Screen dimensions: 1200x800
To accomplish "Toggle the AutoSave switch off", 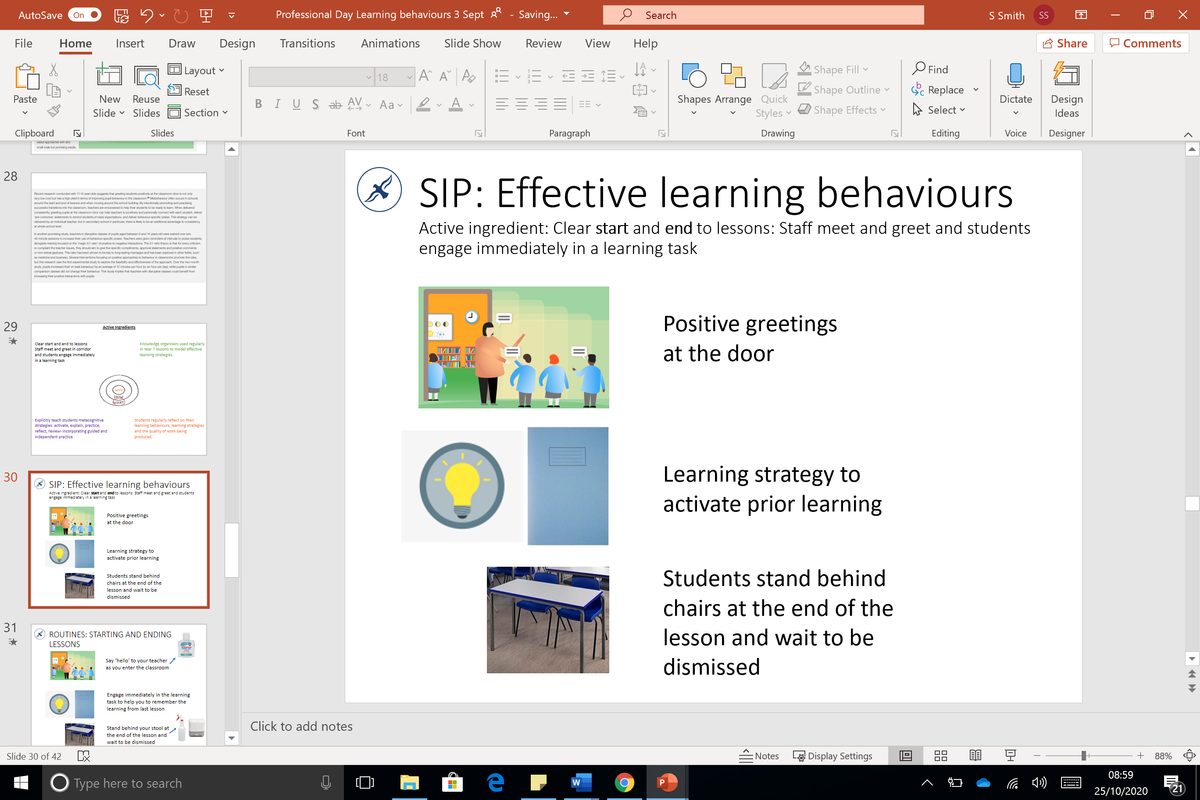I will coord(85,15).
